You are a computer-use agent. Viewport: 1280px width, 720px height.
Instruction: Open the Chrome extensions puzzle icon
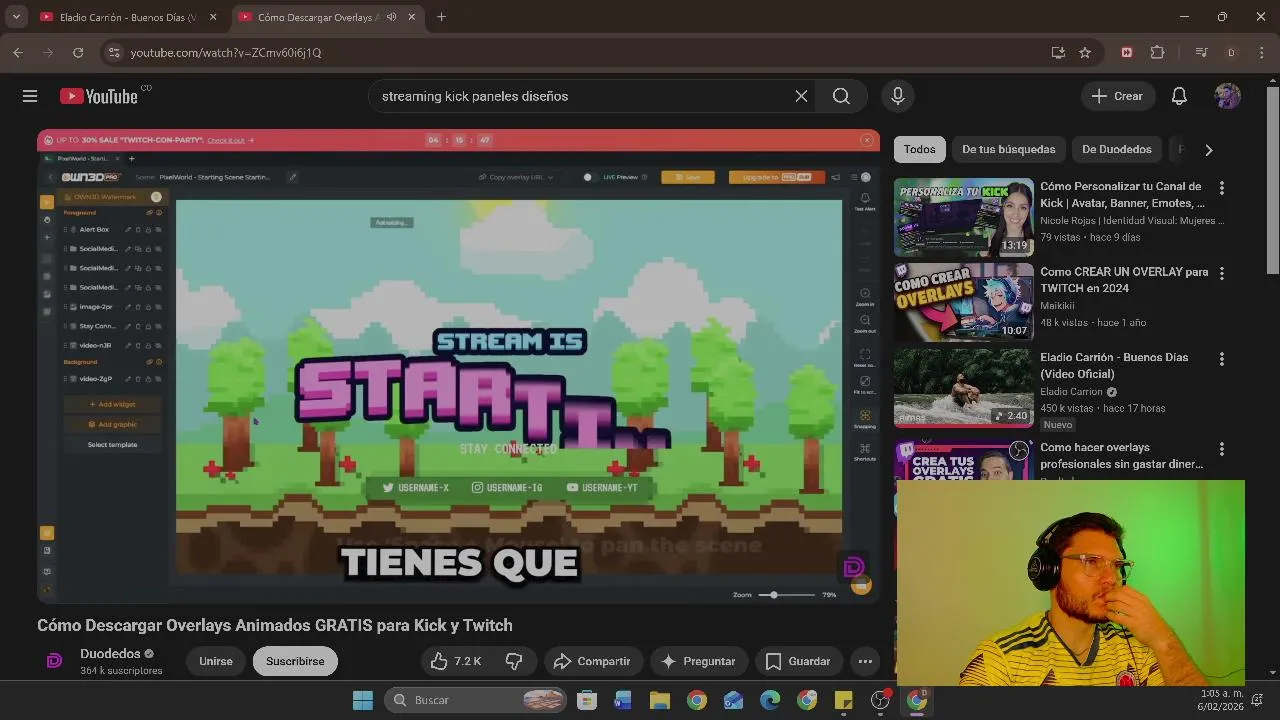[x=1158, y=52]
